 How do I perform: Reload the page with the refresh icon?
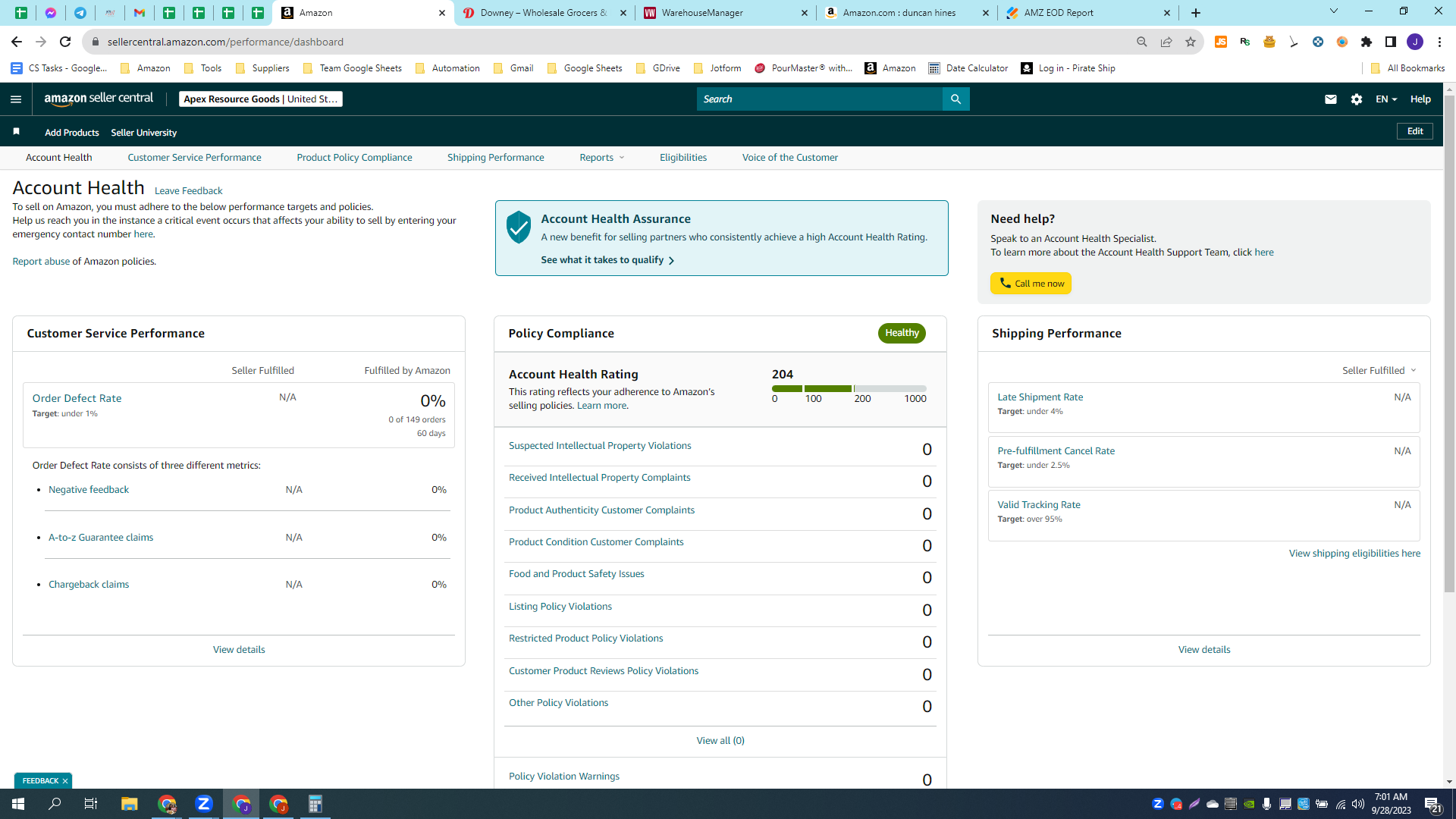[65, 42]
